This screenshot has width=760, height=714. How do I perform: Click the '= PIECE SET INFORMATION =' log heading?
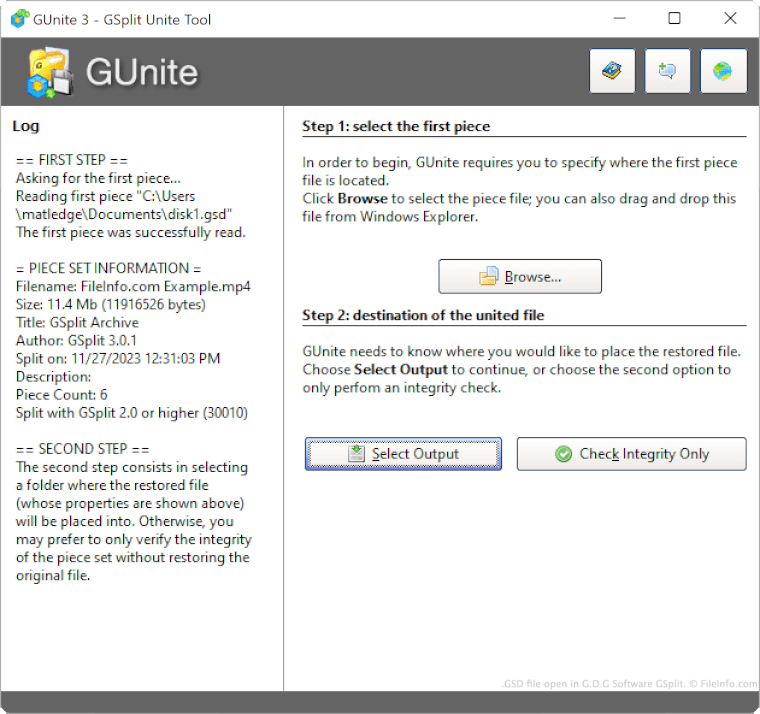click(108, 268)
